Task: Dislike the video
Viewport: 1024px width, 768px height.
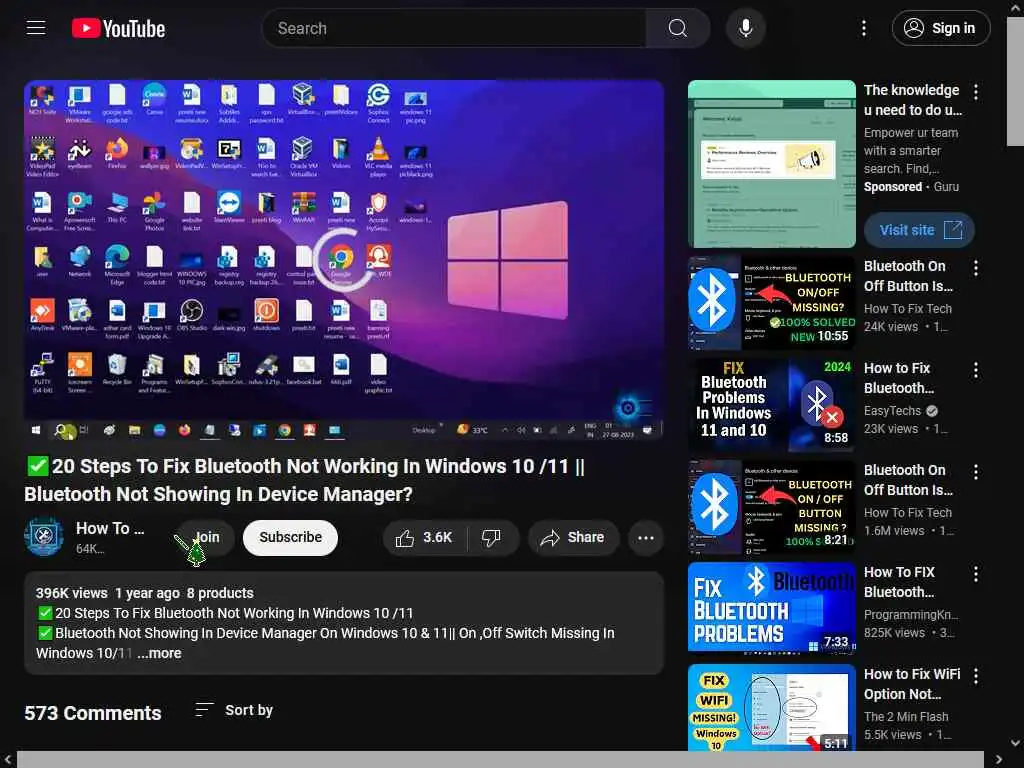Action: pos(492,537)
